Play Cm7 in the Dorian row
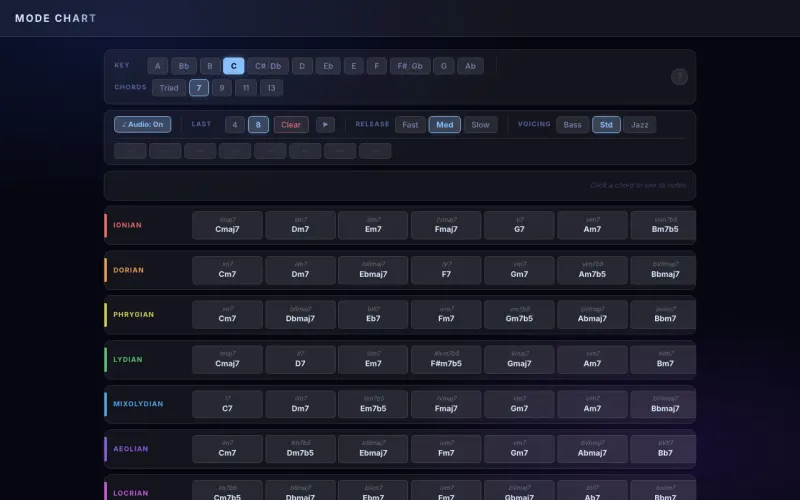Screen dimensions: 800x500 [227, 270]
